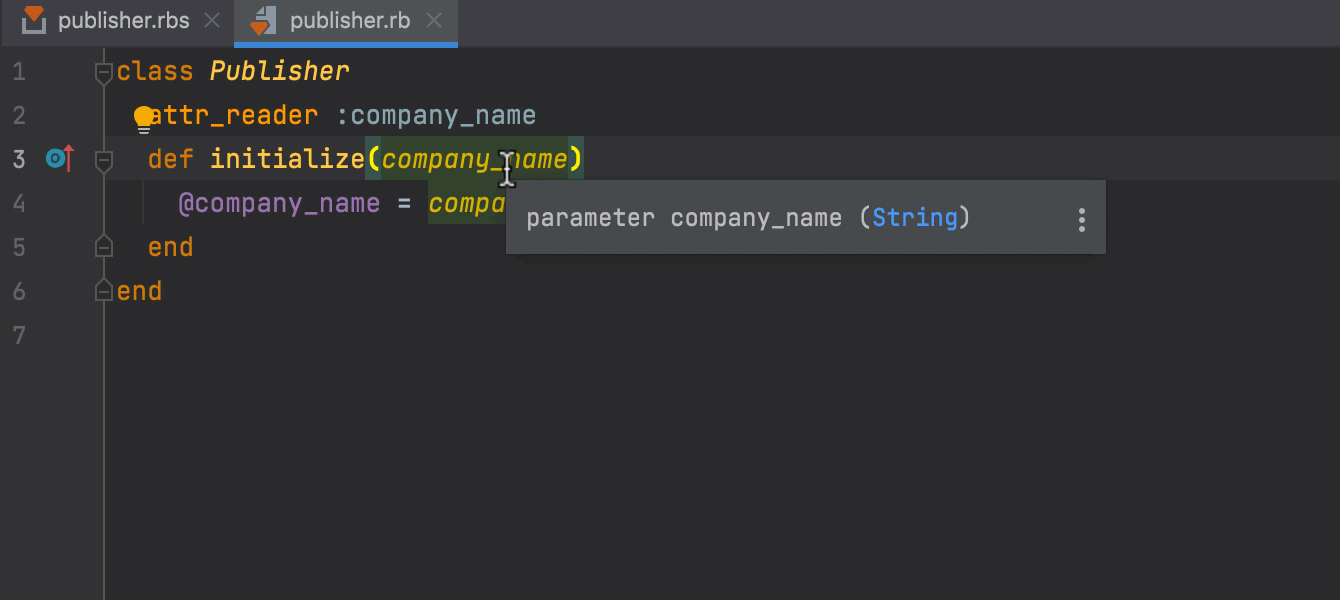Click the fold end marker on line 6
This screenshot has height=600, width=1340.
103,291
